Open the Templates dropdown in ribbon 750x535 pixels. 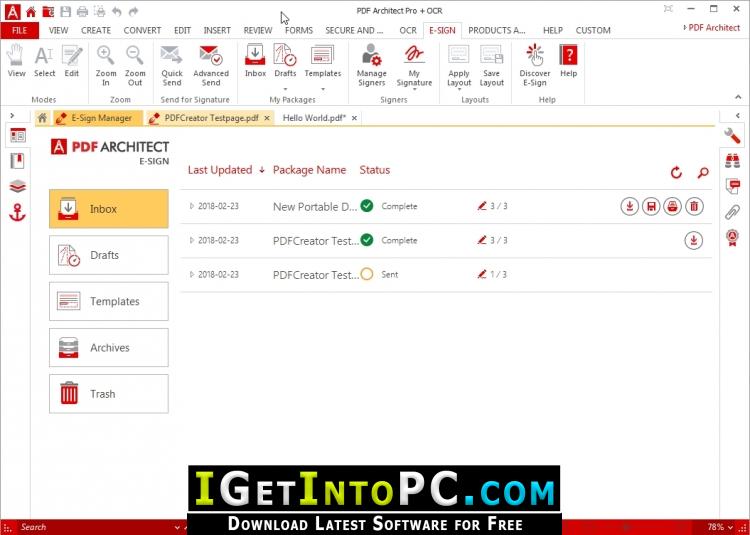(x=323, y=89)
